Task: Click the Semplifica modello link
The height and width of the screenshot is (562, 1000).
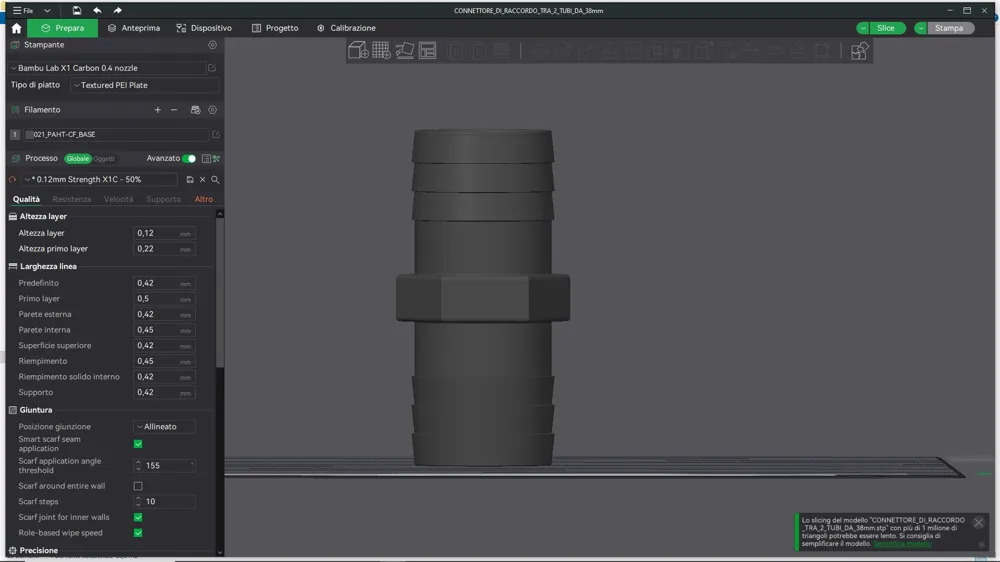Action: [902, 544]
